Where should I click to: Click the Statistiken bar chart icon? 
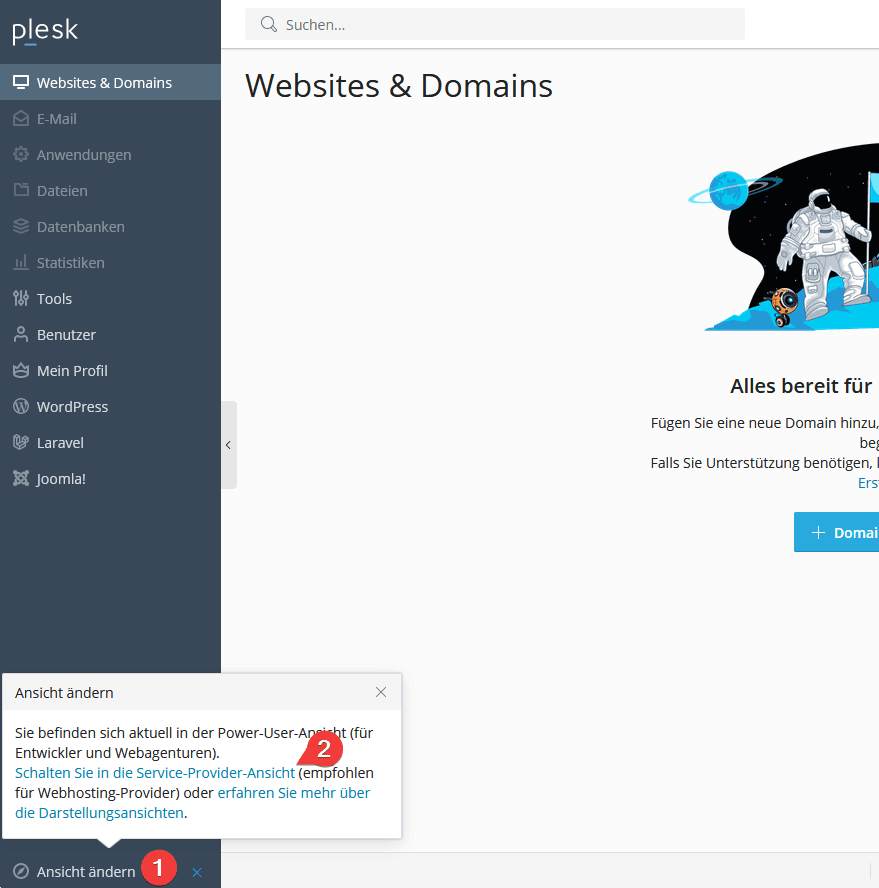[x=21, y=262]
